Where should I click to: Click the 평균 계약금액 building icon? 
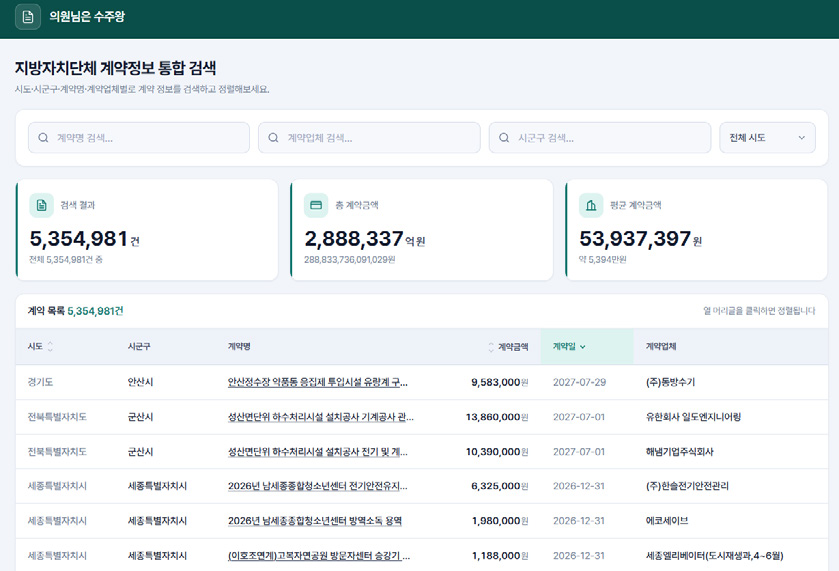point(591,205)
